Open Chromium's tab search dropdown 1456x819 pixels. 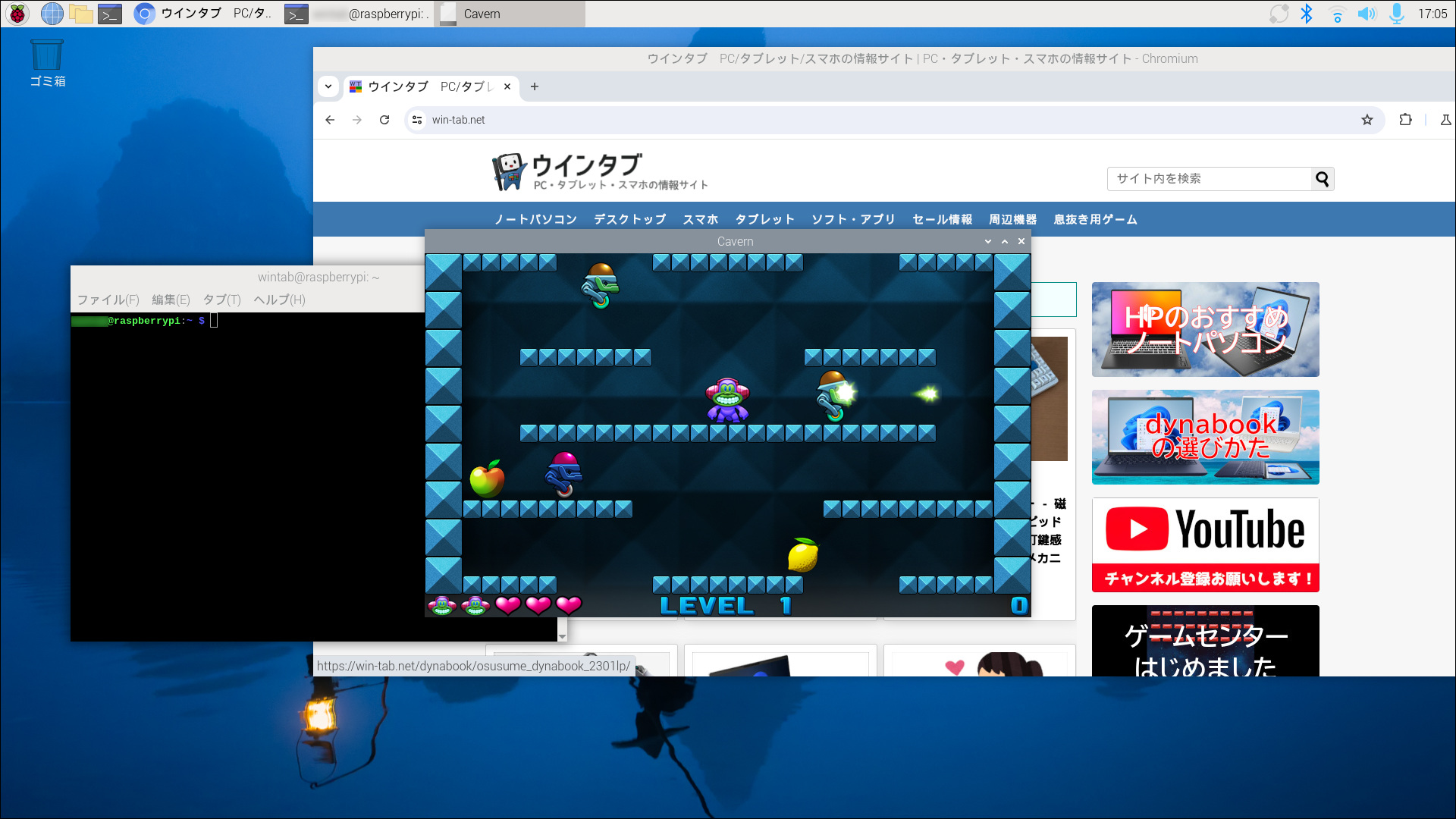coord(328,86)
